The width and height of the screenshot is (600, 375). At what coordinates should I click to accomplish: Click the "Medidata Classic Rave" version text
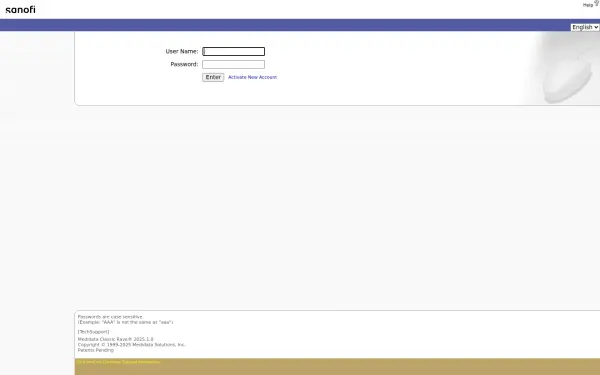(x=116, y=339)
